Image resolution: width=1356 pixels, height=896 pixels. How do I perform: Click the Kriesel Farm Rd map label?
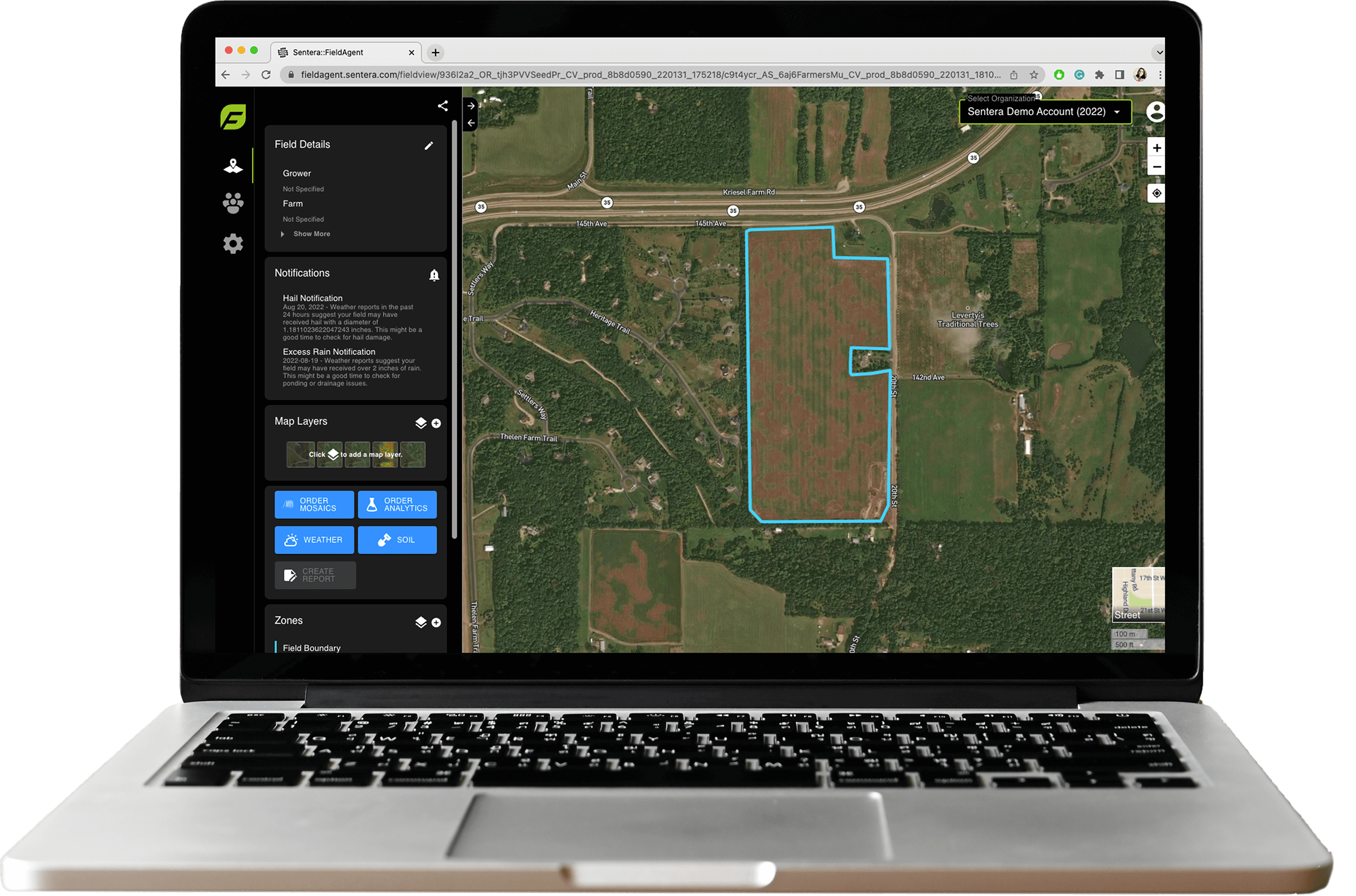coord(749,193)
